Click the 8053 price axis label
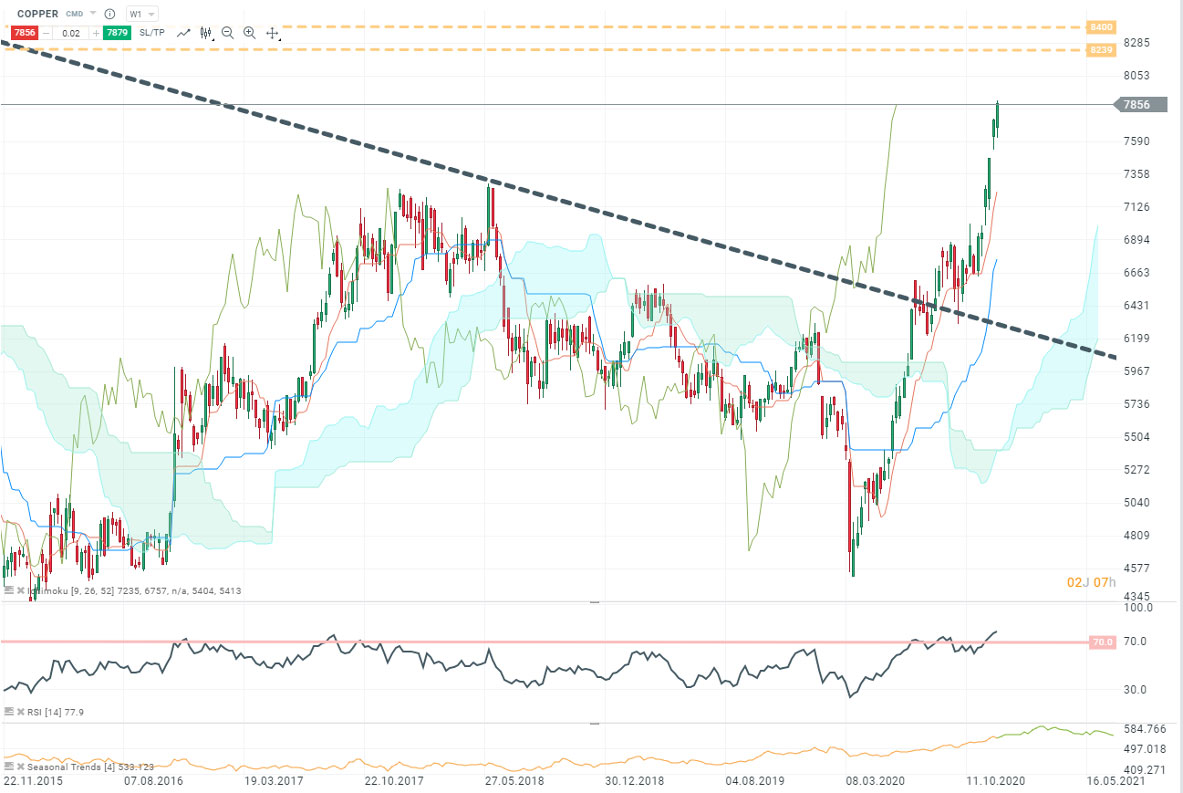1183x793 pixels. [x=1136, y=75]
